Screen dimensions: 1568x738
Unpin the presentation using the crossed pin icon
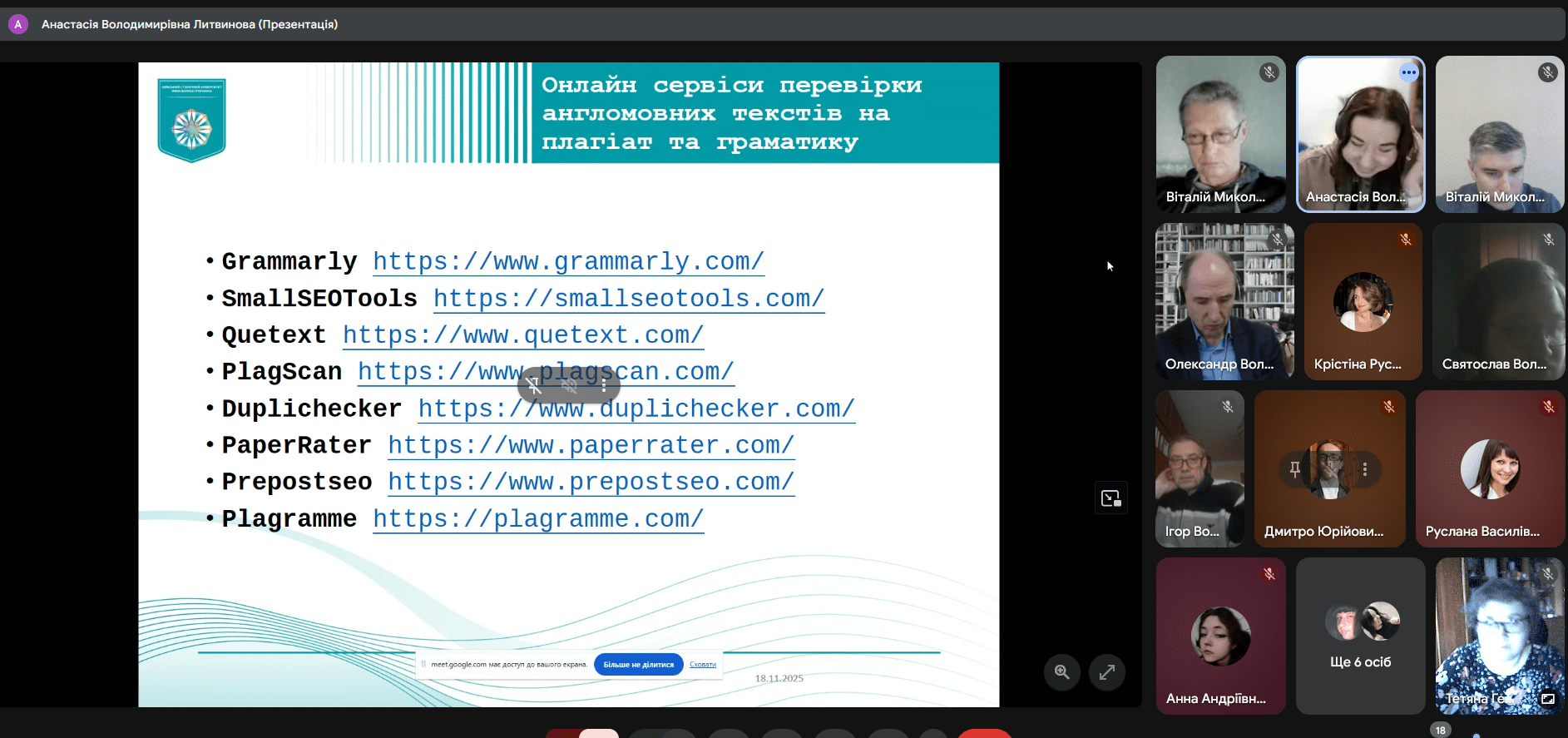535,385
